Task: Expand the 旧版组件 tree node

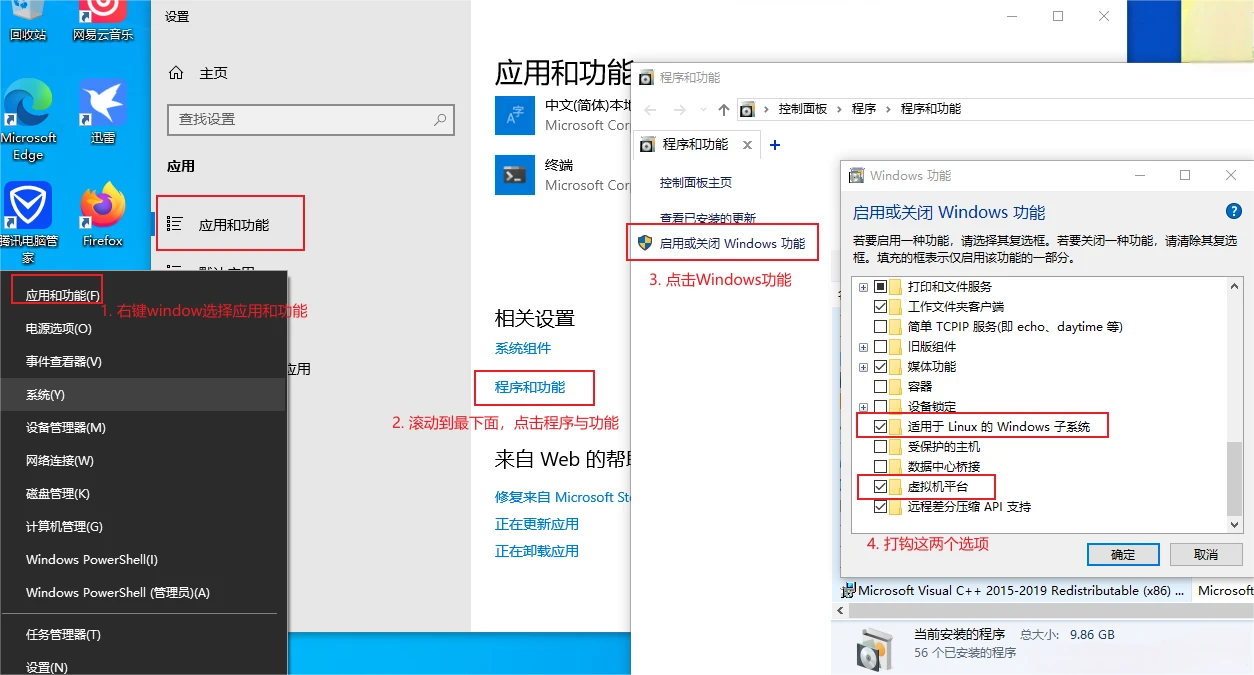Action: pos(864,347)
